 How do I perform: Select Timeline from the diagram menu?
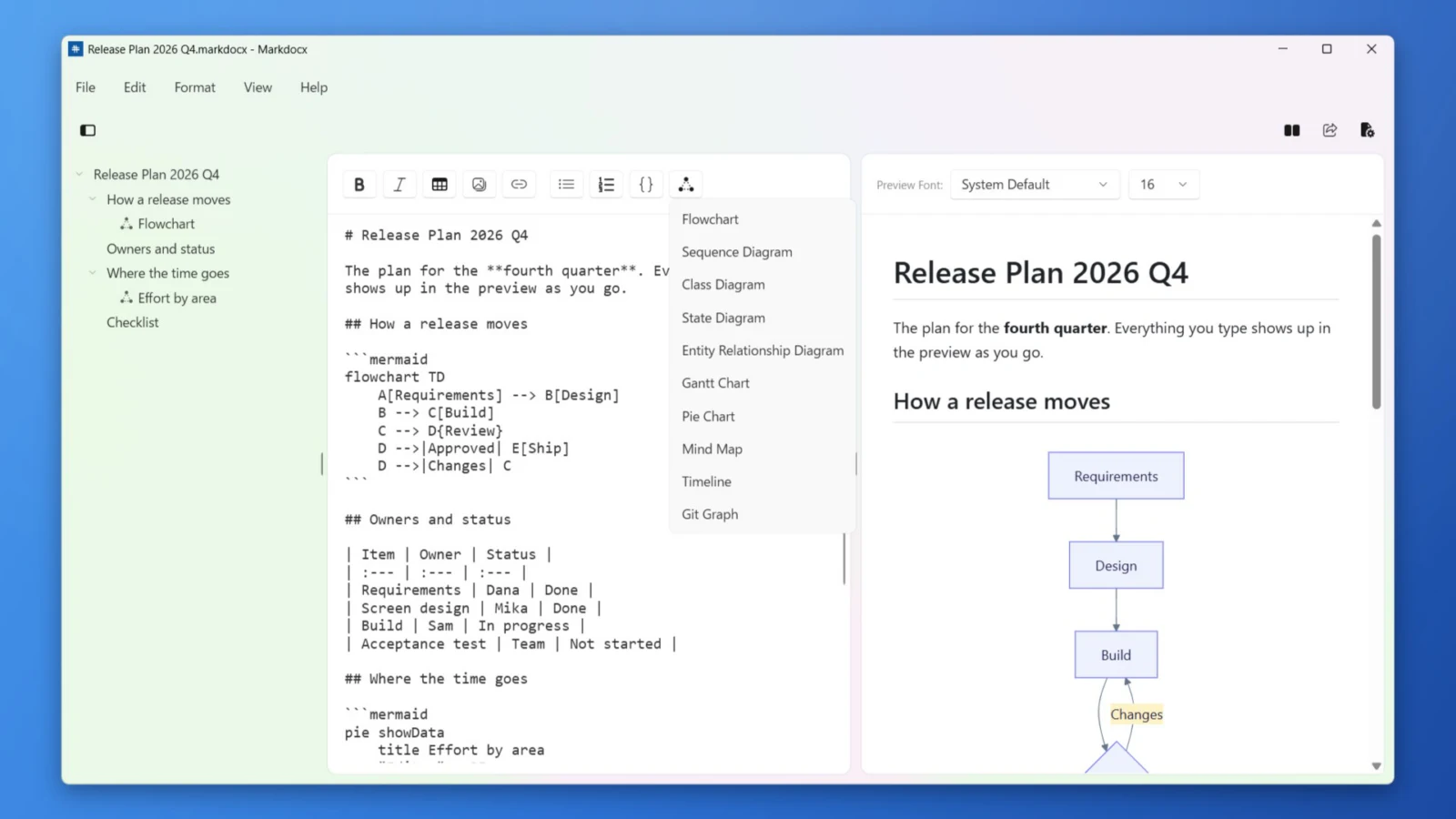(x=763, y=481)
